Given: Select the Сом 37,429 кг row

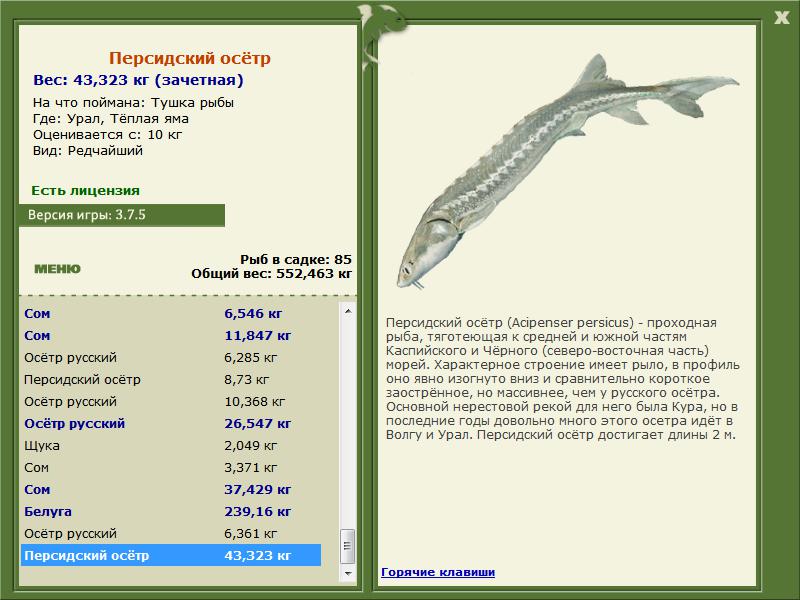Looking at the screenshot, I should click(x=171, y=489).
